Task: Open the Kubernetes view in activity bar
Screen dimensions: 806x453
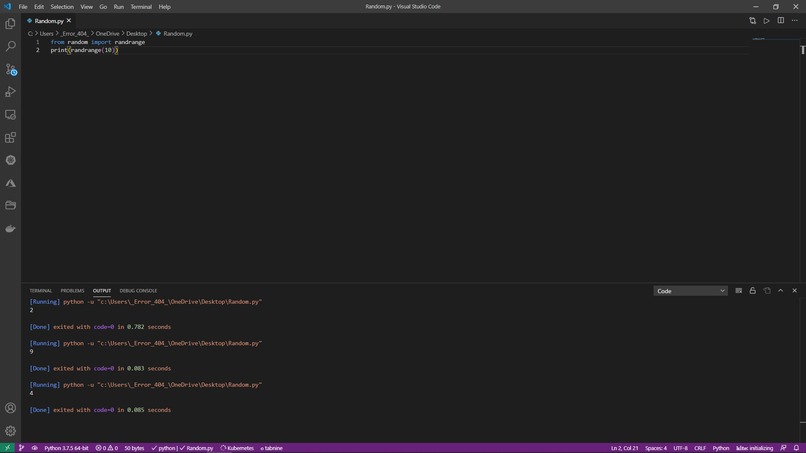Action: pos(10,160)
